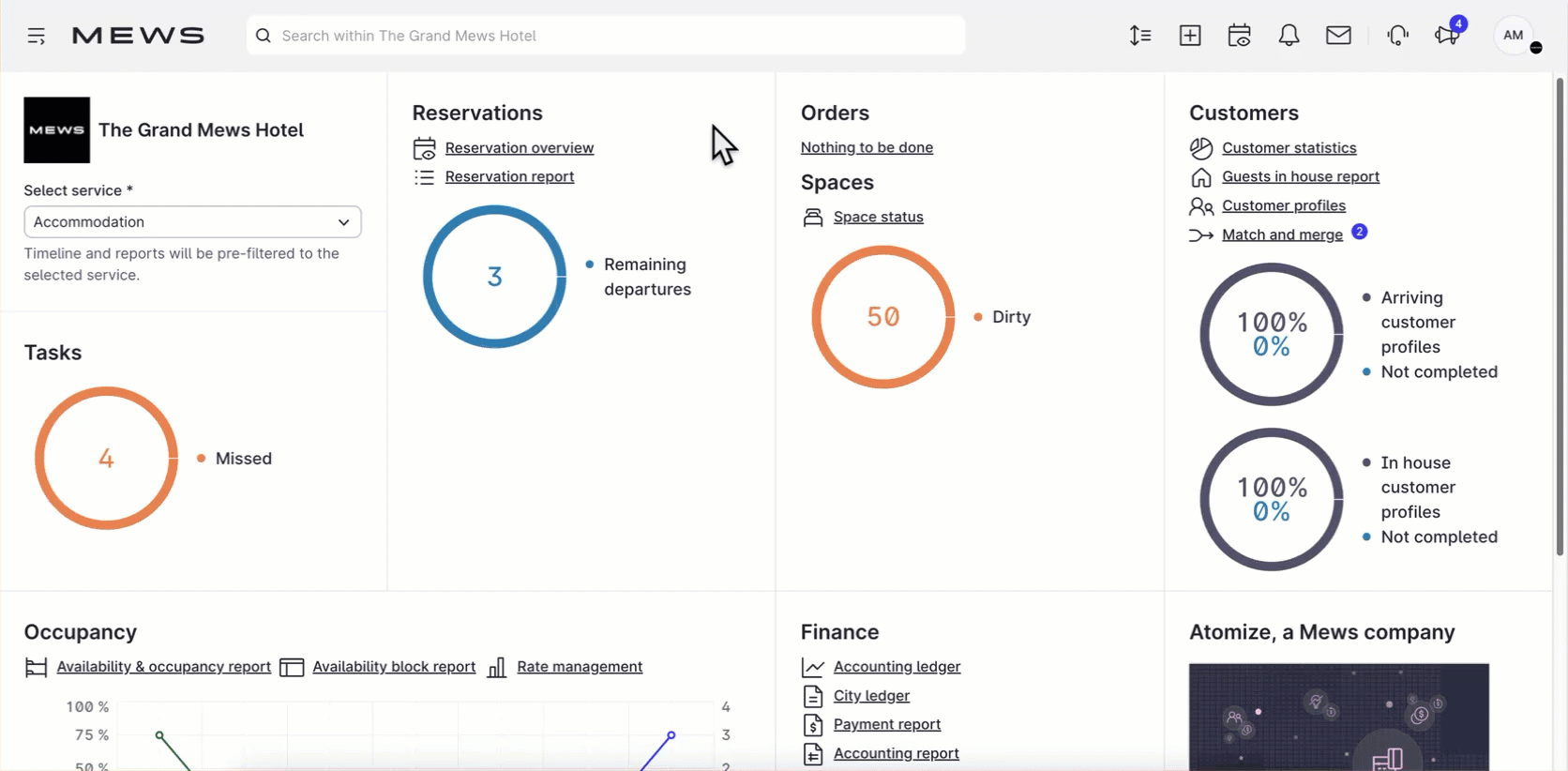Open the Reservation overview link
The width and height of the screenshot is (1568, 771).
[519, 148]
